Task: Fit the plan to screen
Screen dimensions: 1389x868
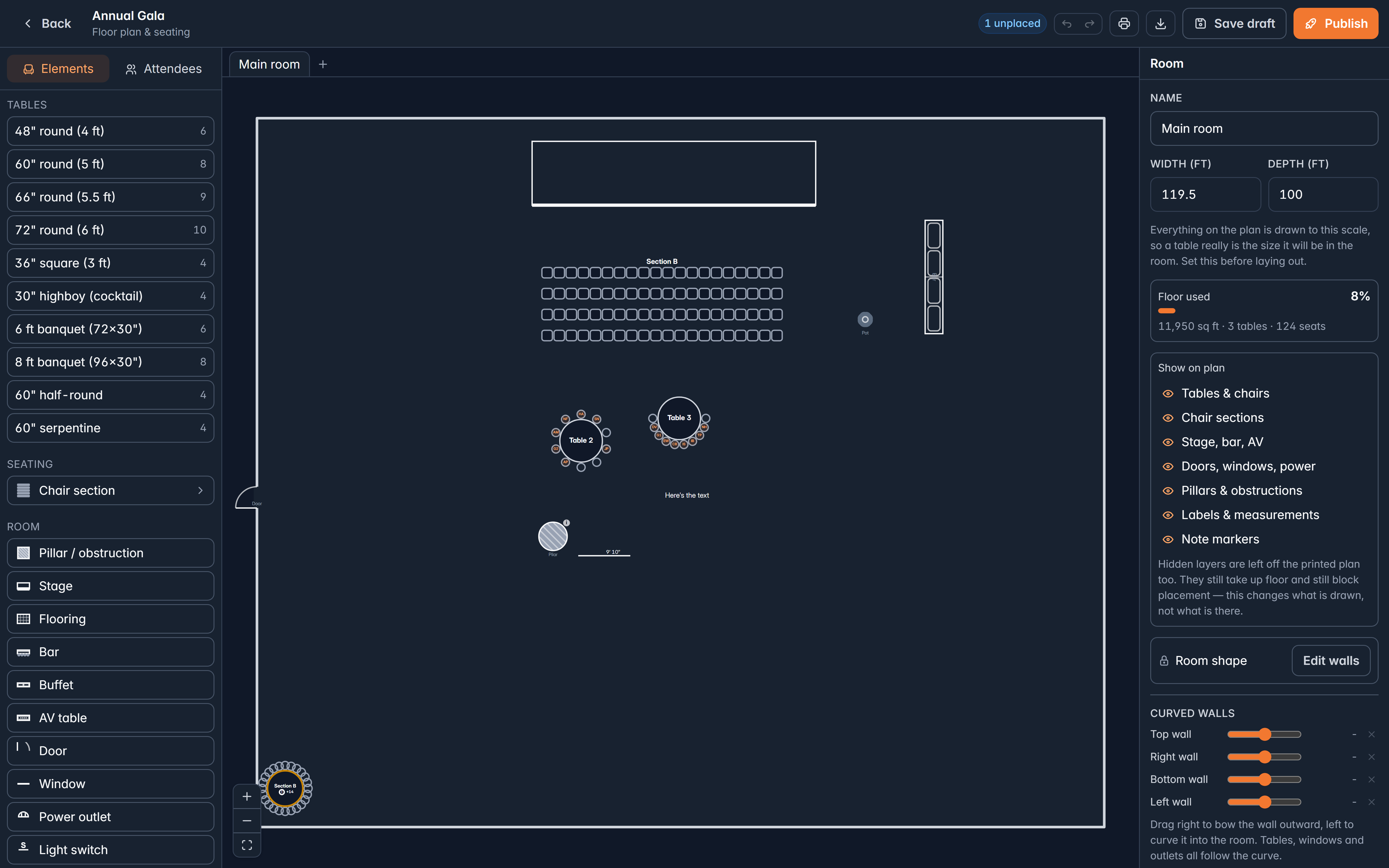Action: 247,845
